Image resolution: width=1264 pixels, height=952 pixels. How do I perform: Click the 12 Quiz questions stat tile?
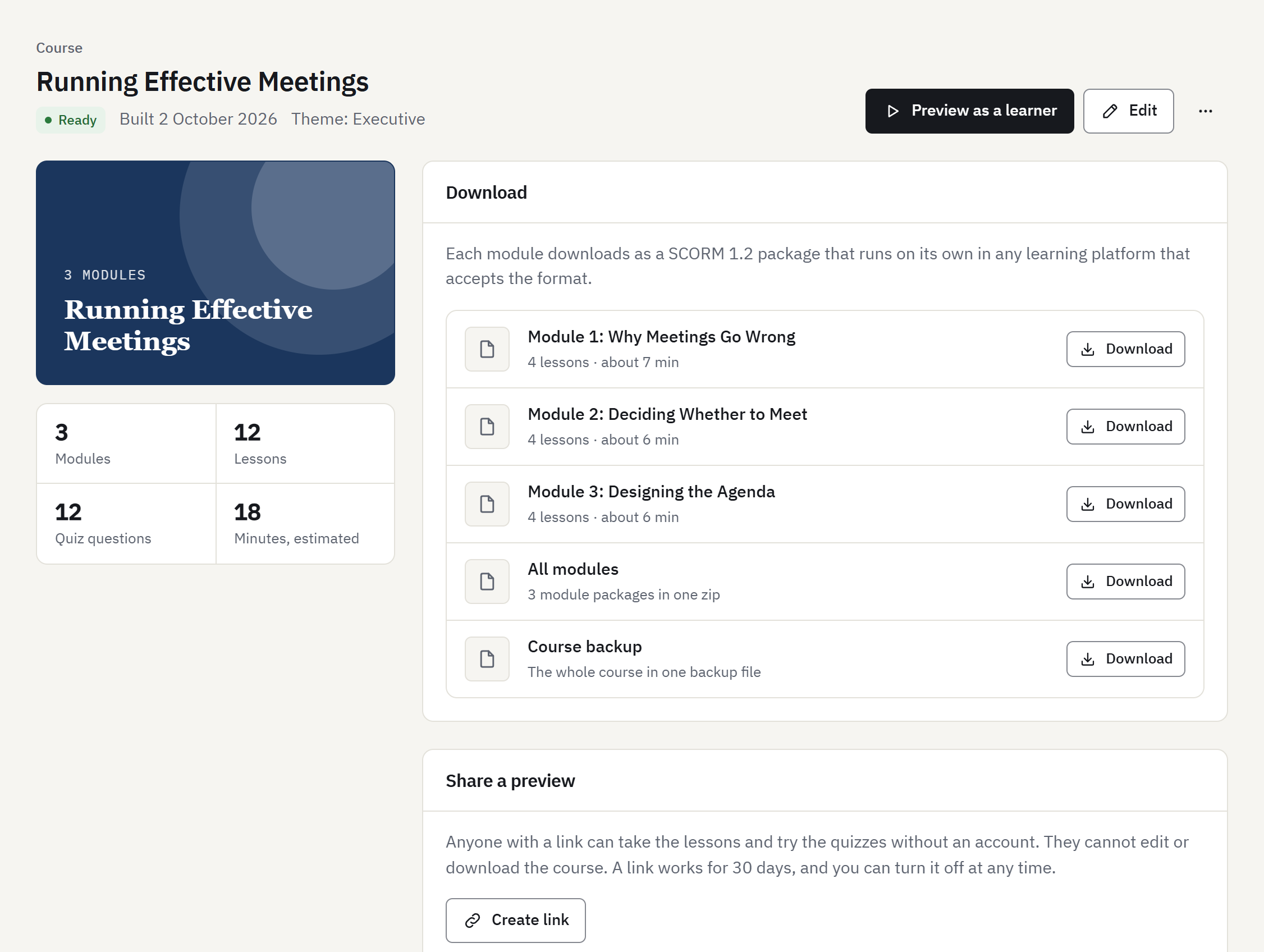[126, 524]
